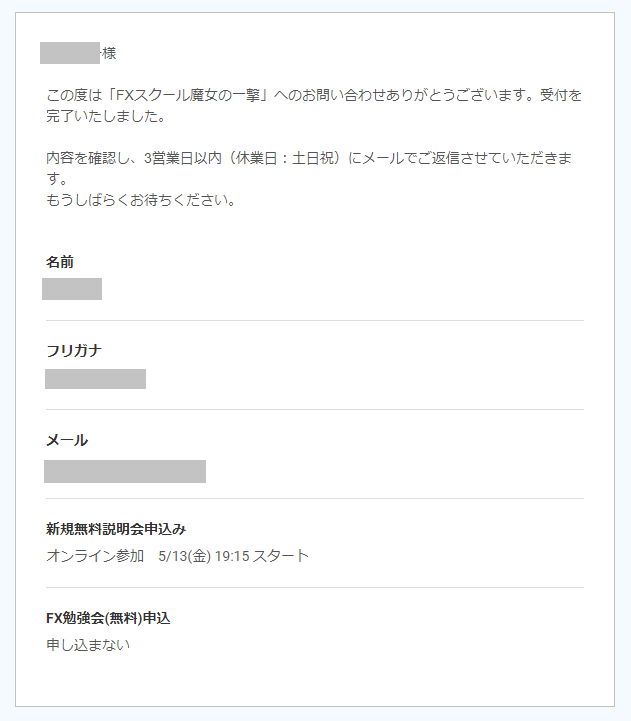
Task: Click the greeting line mentioning FXスクール魔女の一撃
Action: coord(314,95)
